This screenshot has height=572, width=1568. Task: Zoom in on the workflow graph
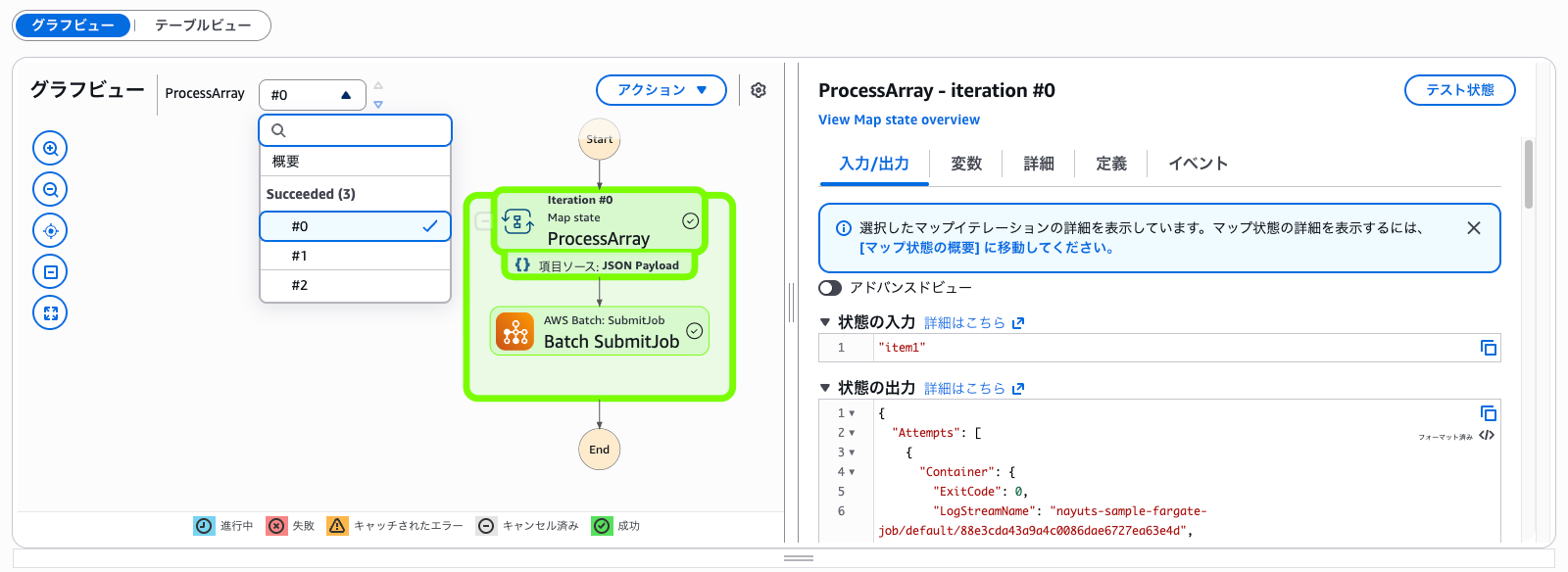(x=49, y=148)
